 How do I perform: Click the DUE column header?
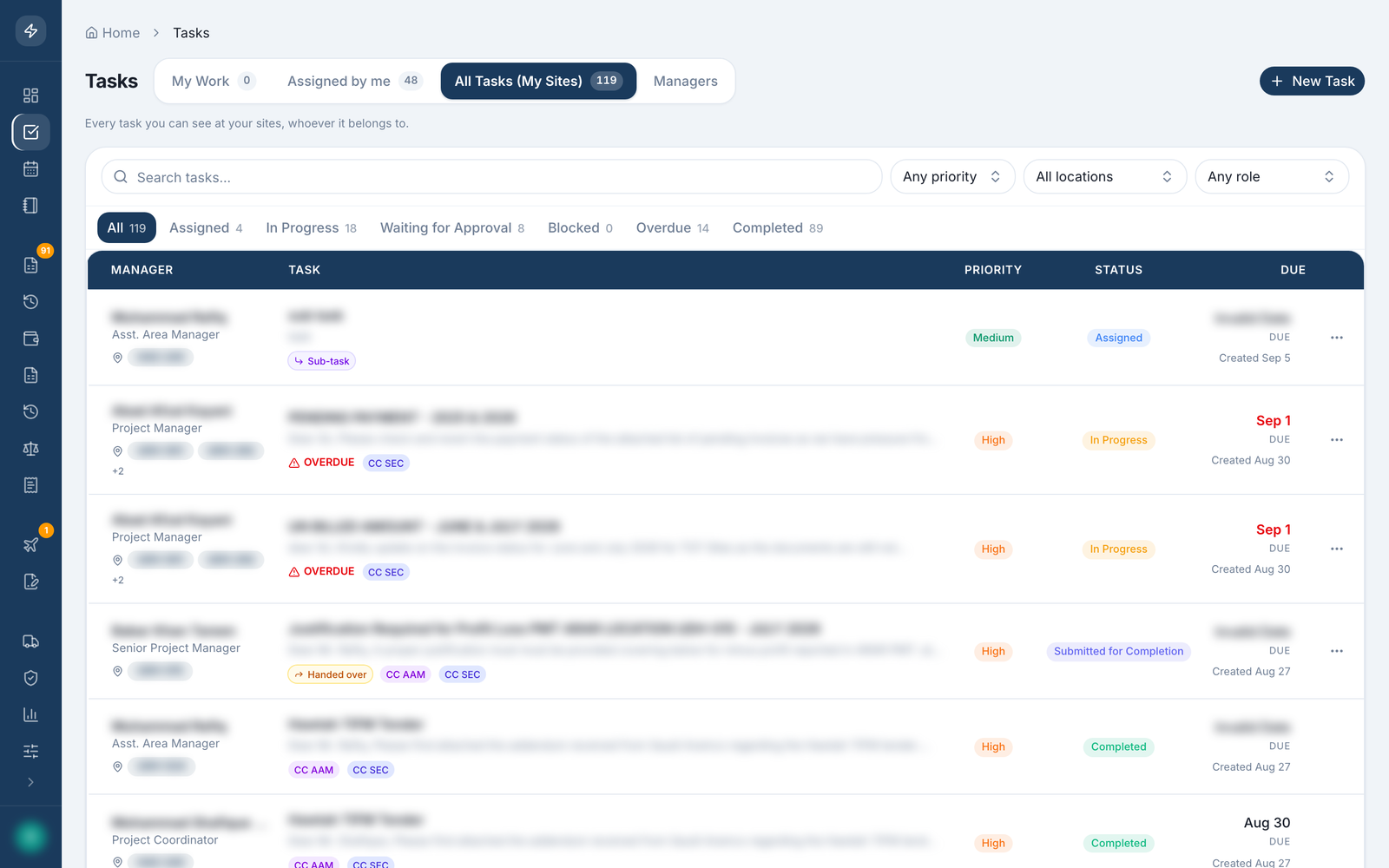(1294, 270)
